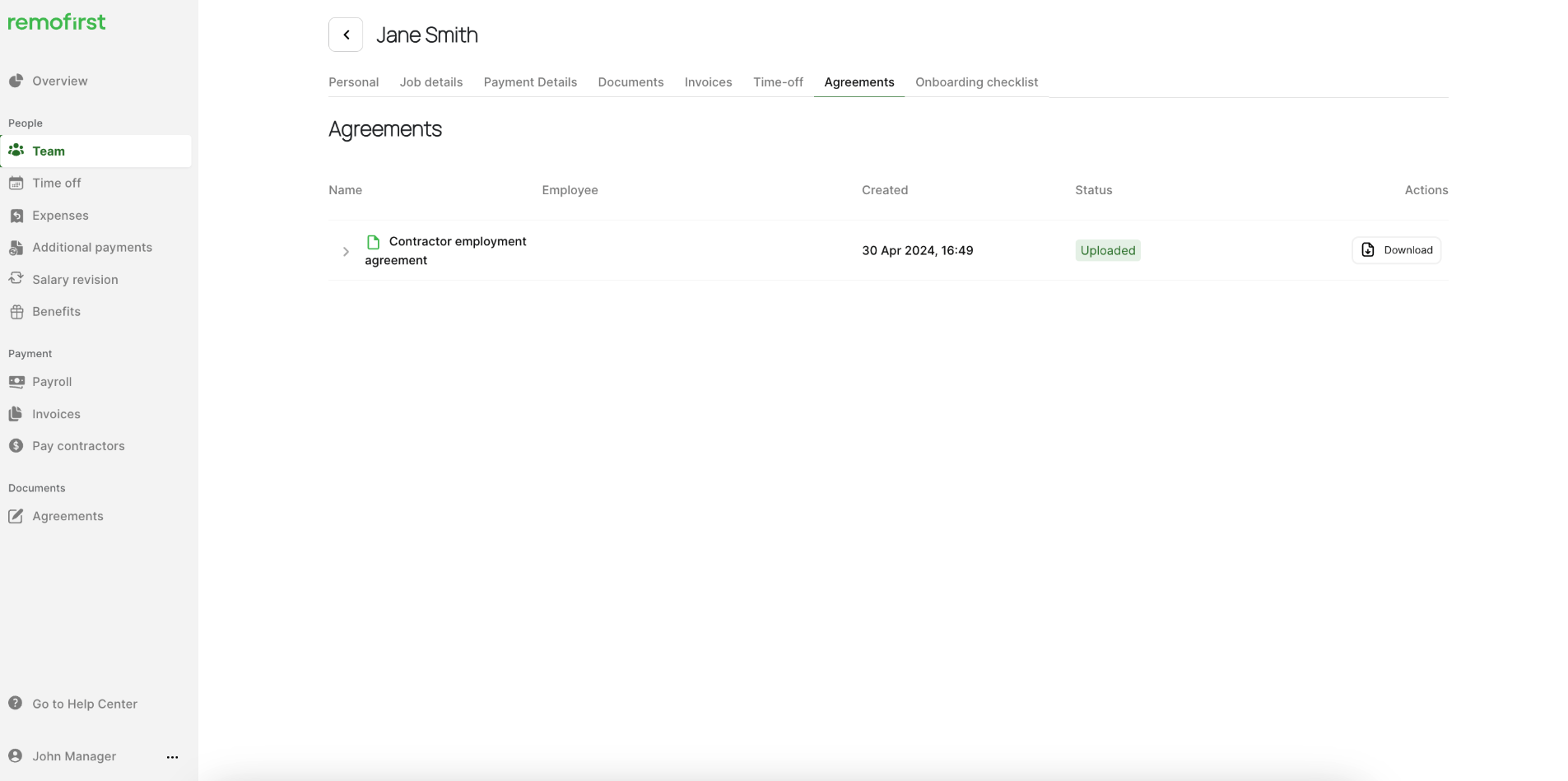Select the Payment Details tab
Screen dimensions: 1568x781
[x=530, y=82]
